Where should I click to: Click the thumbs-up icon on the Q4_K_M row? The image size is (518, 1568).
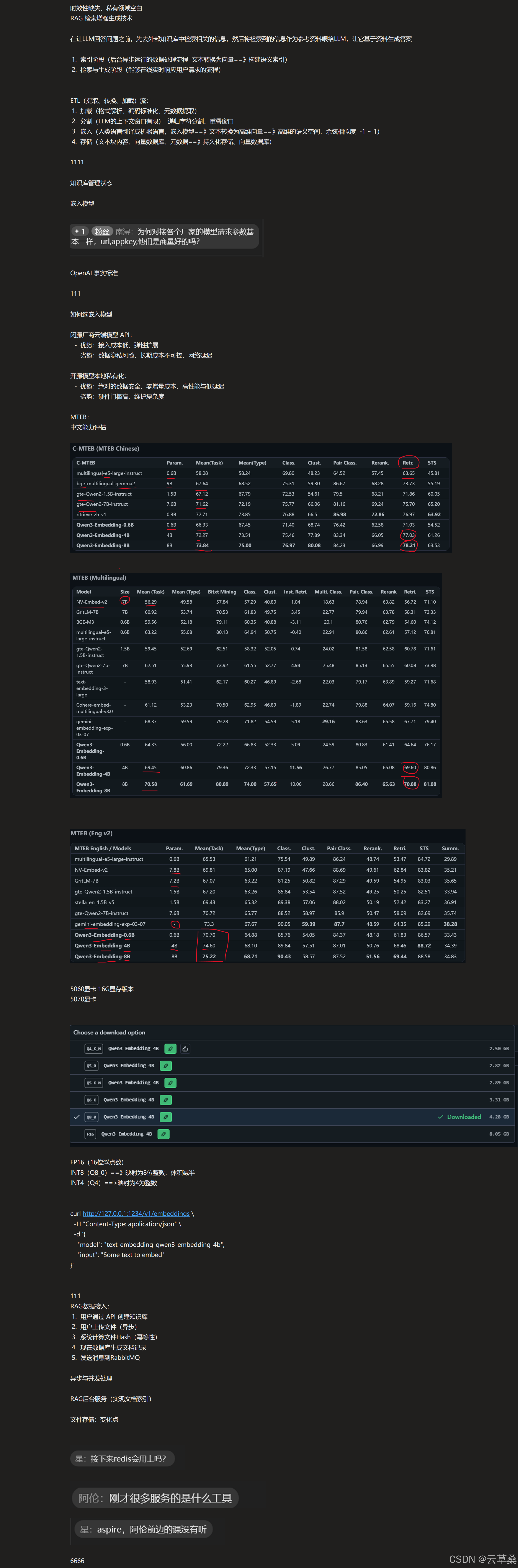coord(185,1049)
